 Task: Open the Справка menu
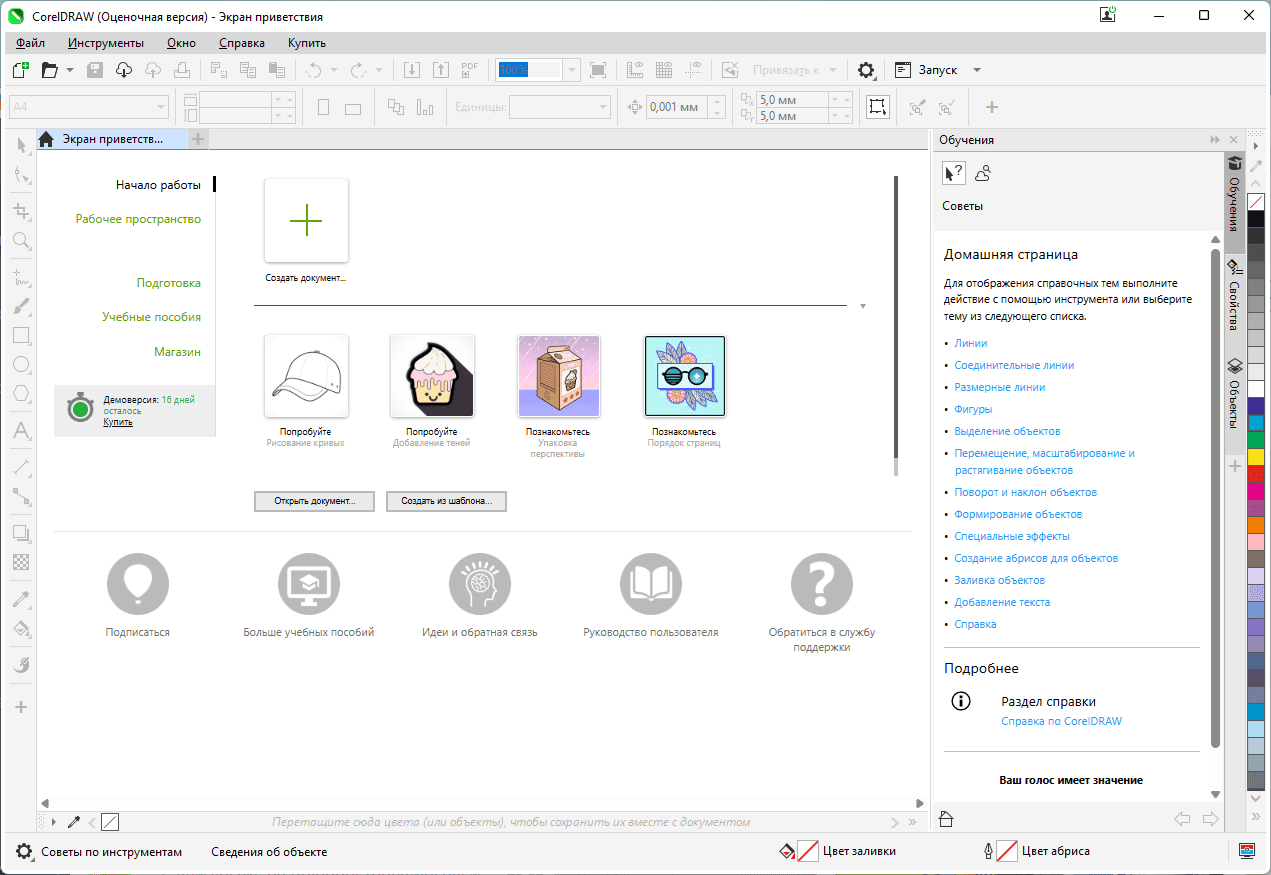coord(242,43)
